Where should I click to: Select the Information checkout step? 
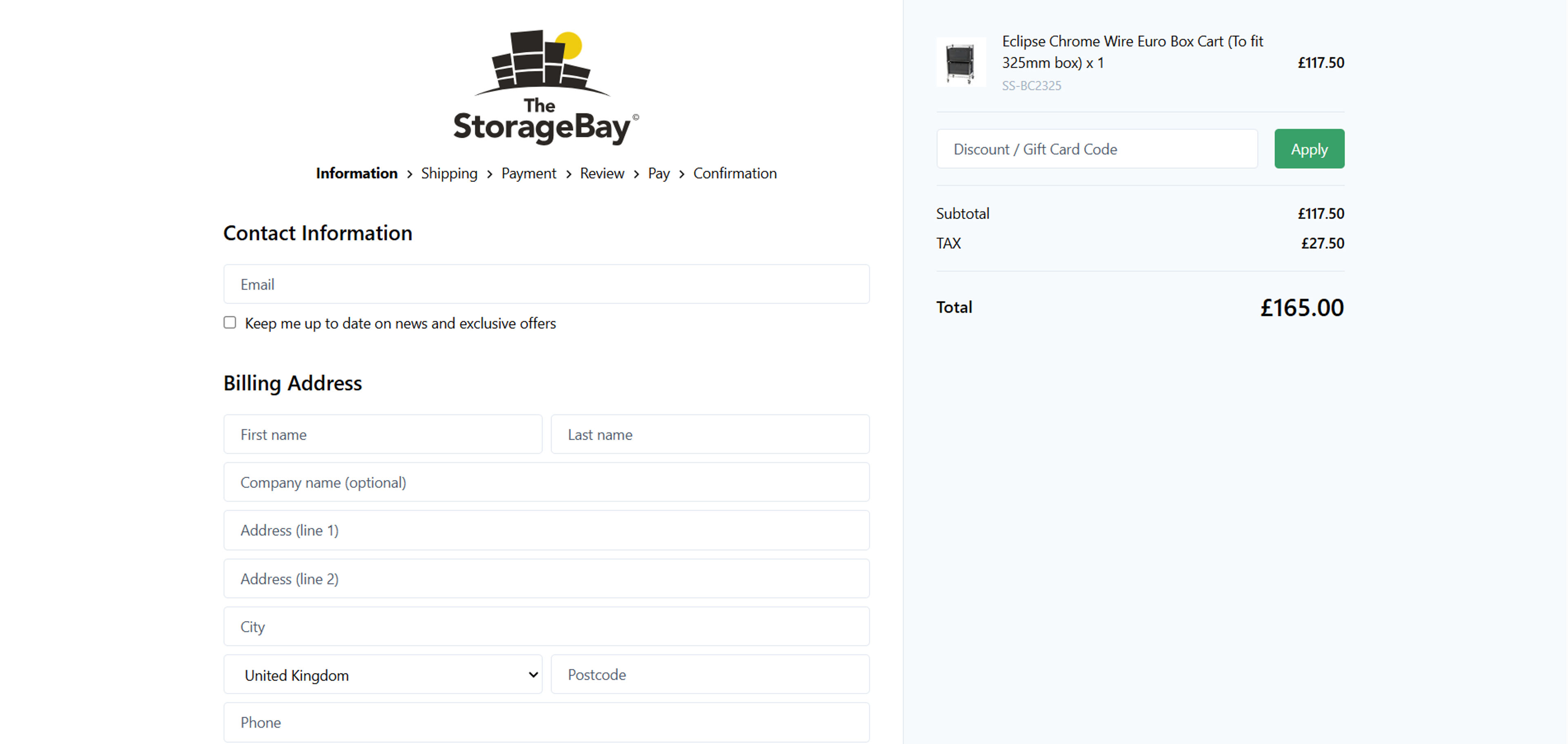click(x=356, y=174)
